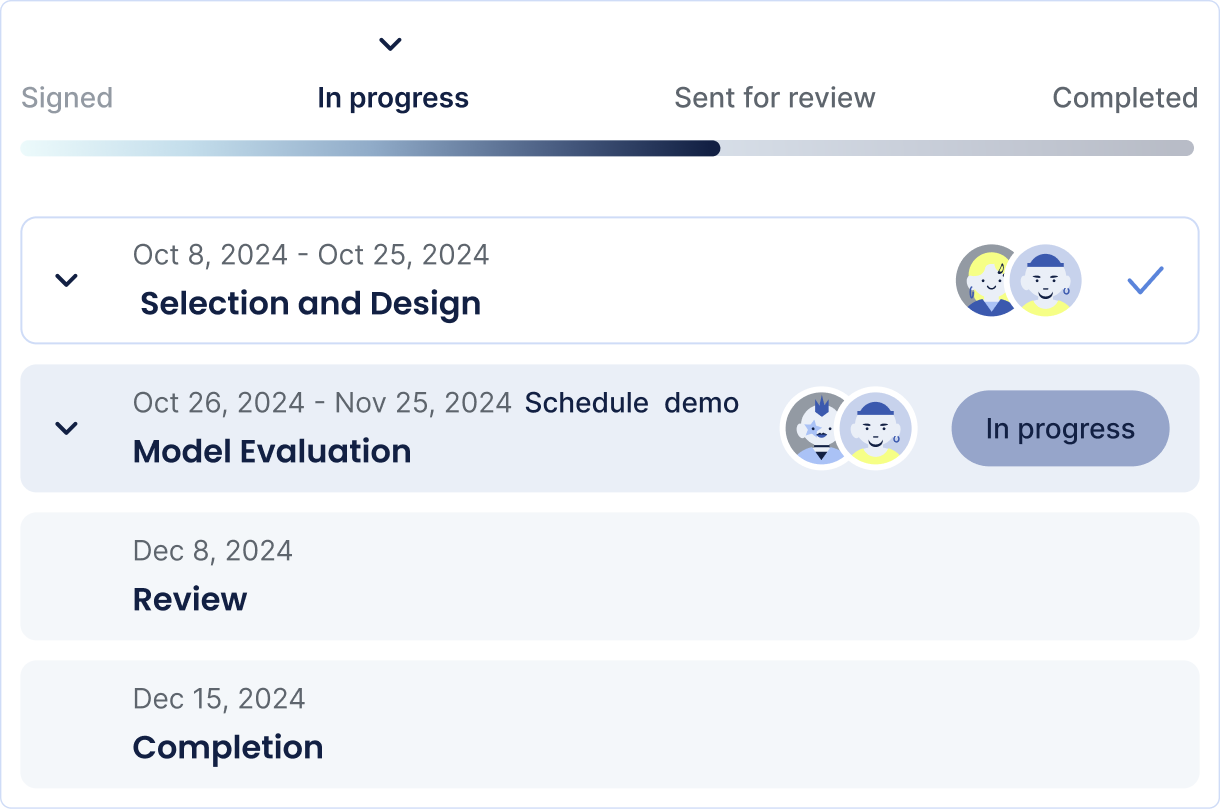This screenshot has width=1220, height=809.
Task: Click the checkmark on Selection and Design
Action: tap(1145, 281)
